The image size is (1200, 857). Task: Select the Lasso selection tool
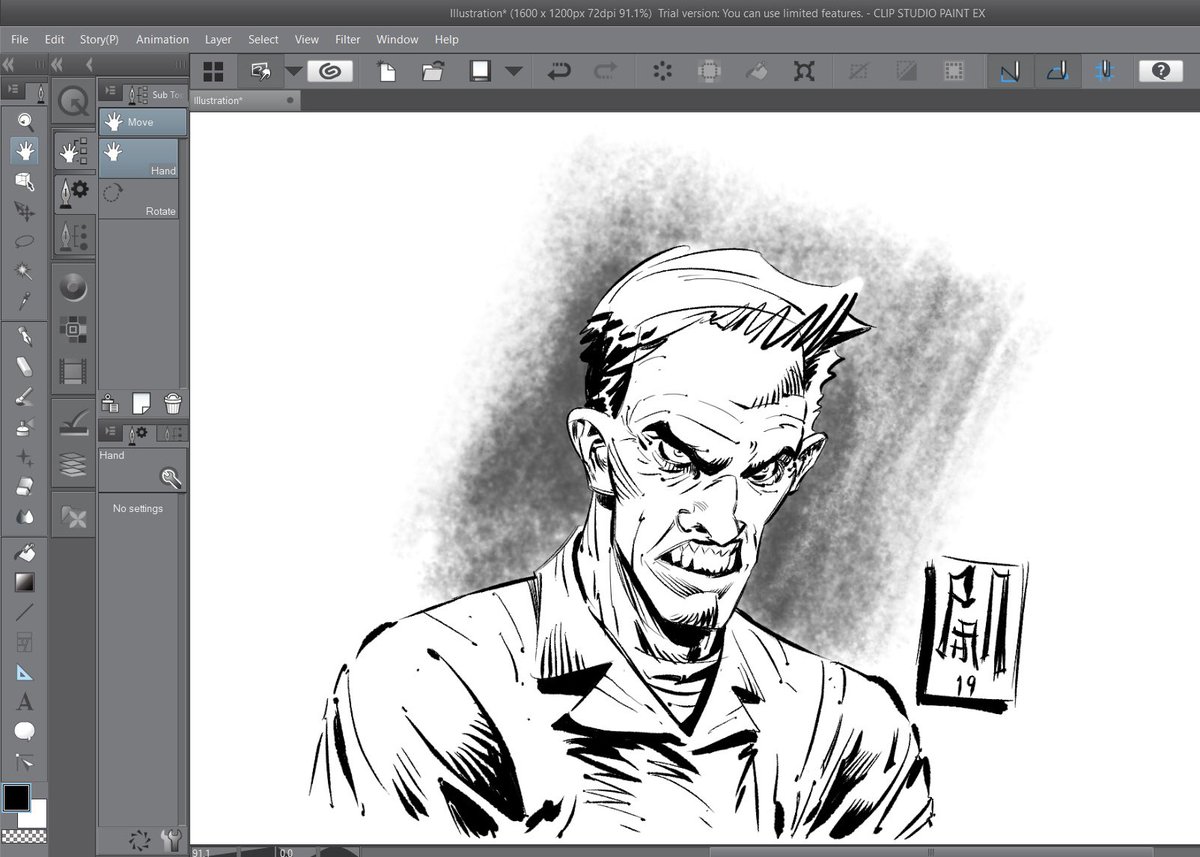click(x=25, y=241)
